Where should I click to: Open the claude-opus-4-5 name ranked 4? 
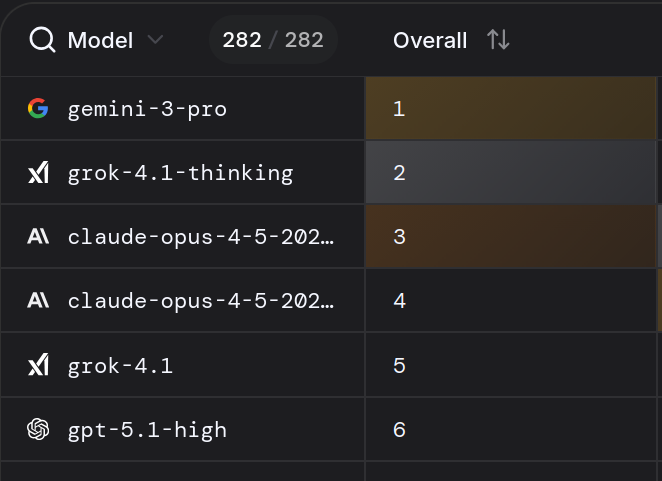click(x=201, y=301)
